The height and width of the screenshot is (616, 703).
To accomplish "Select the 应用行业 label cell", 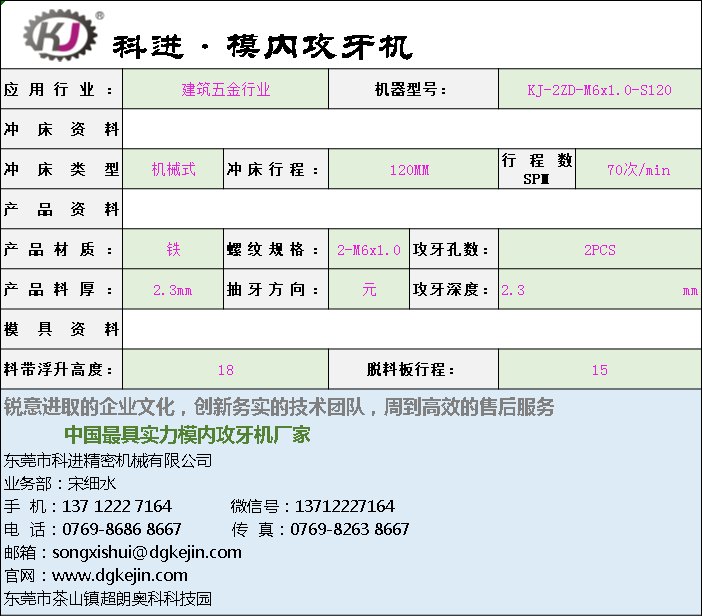I will click(61, 89).
